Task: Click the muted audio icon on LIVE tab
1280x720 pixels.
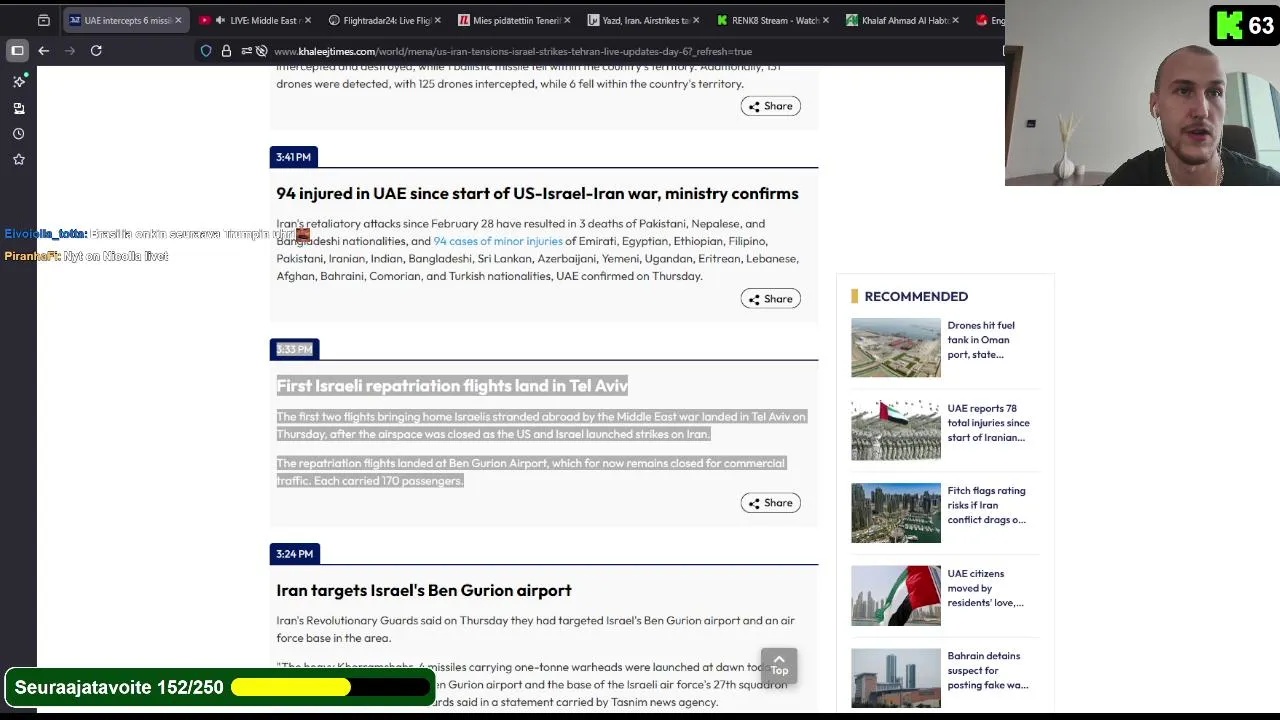Action: tap(220, 20)
